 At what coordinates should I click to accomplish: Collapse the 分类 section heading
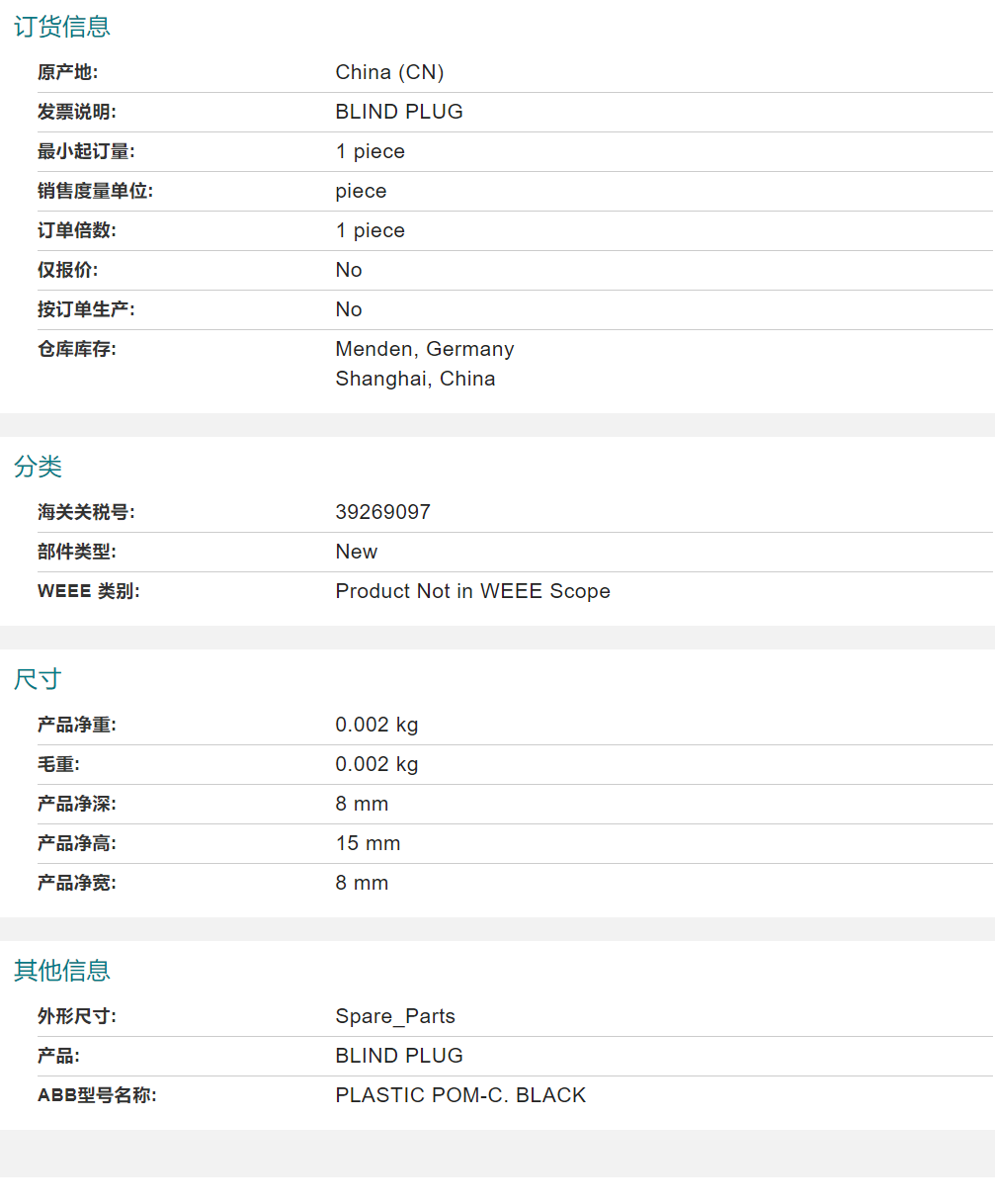pos(39,467)
